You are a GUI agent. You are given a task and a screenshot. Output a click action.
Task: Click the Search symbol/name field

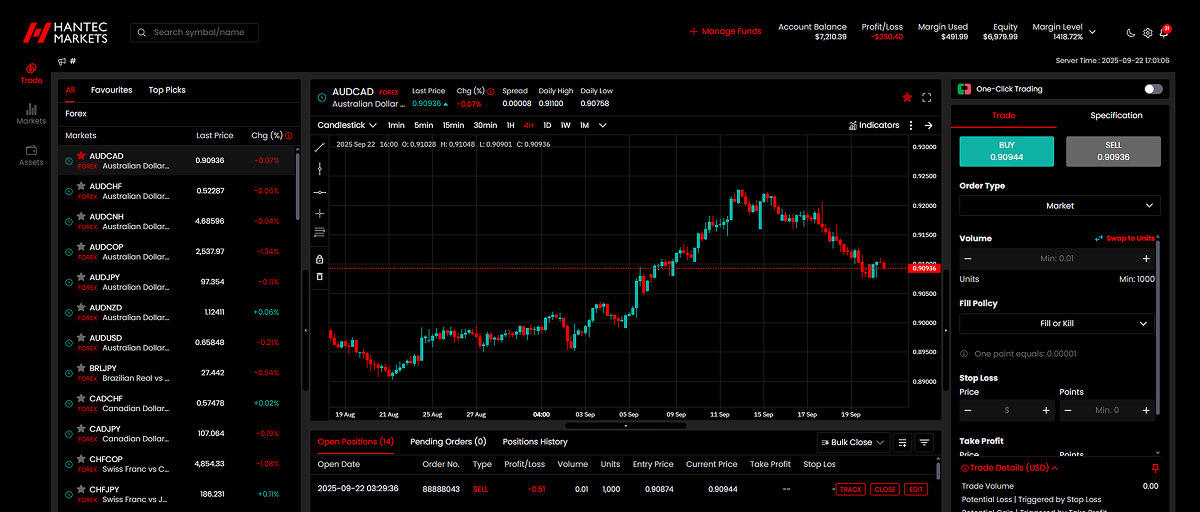(x=194, y=33)
